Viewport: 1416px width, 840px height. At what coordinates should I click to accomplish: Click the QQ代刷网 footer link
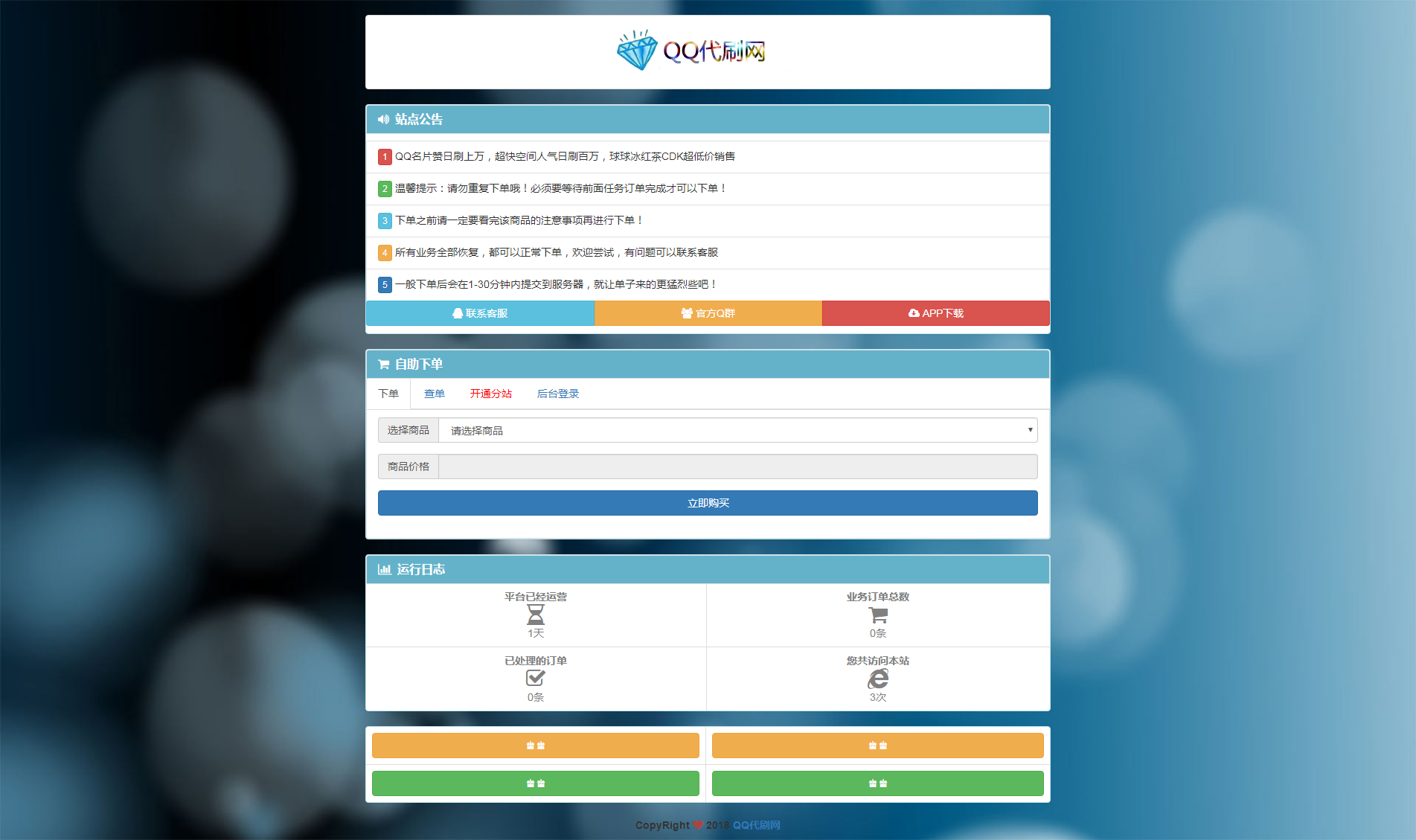[756, 825]
